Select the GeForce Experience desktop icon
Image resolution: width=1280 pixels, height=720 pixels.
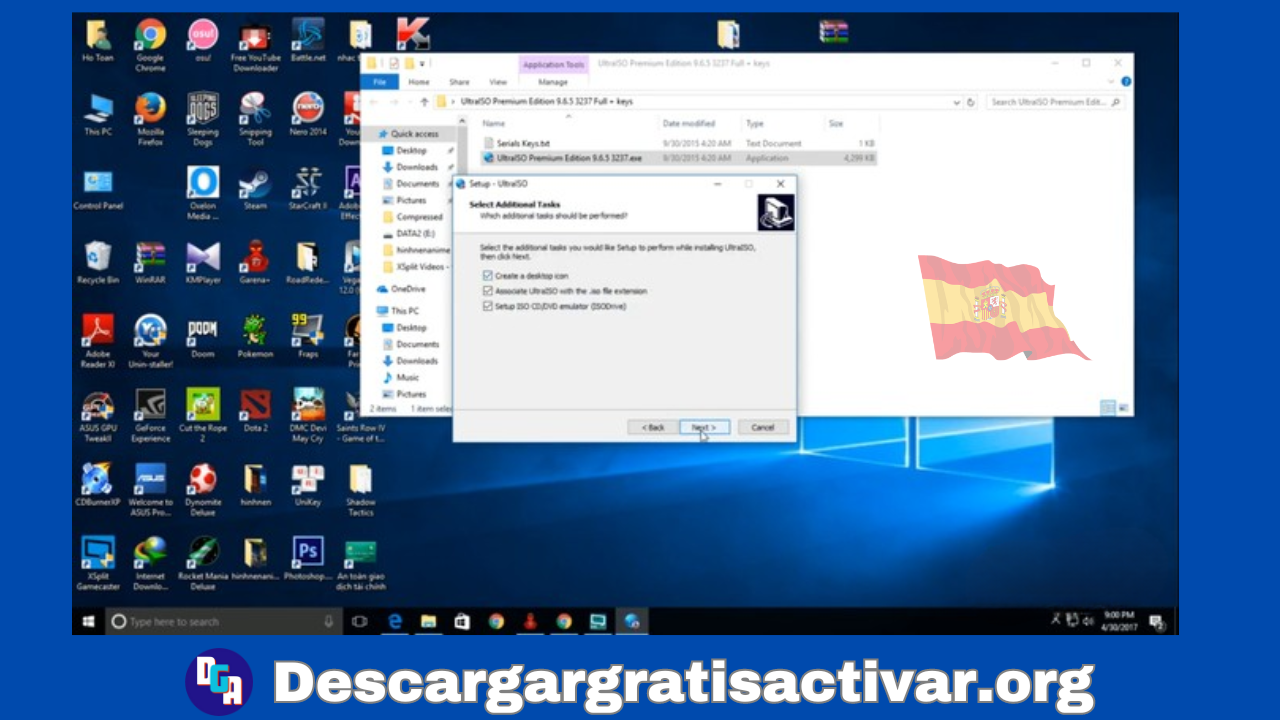(150, 415)
